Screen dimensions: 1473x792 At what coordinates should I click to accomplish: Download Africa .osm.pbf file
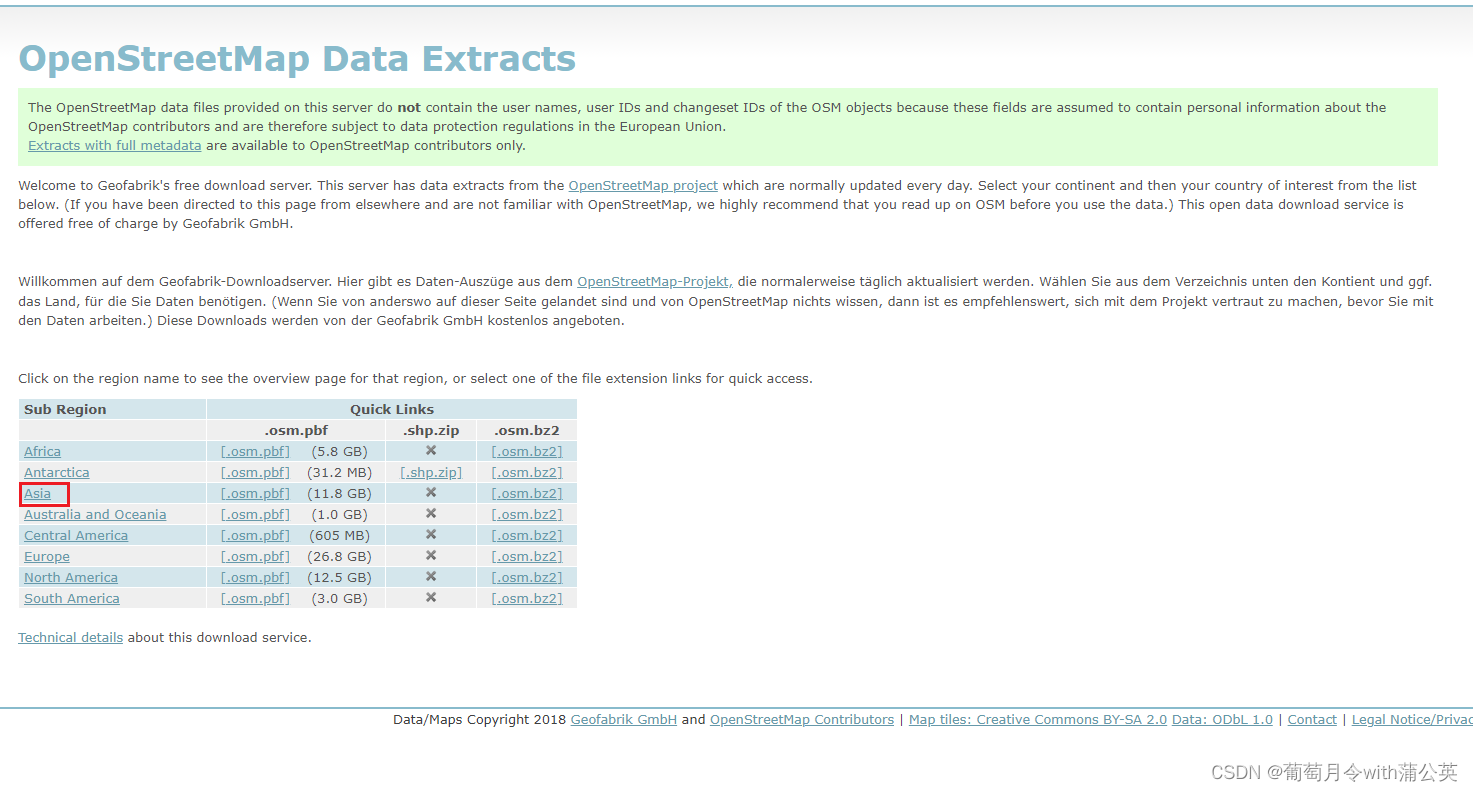click(x=255, y=452)
